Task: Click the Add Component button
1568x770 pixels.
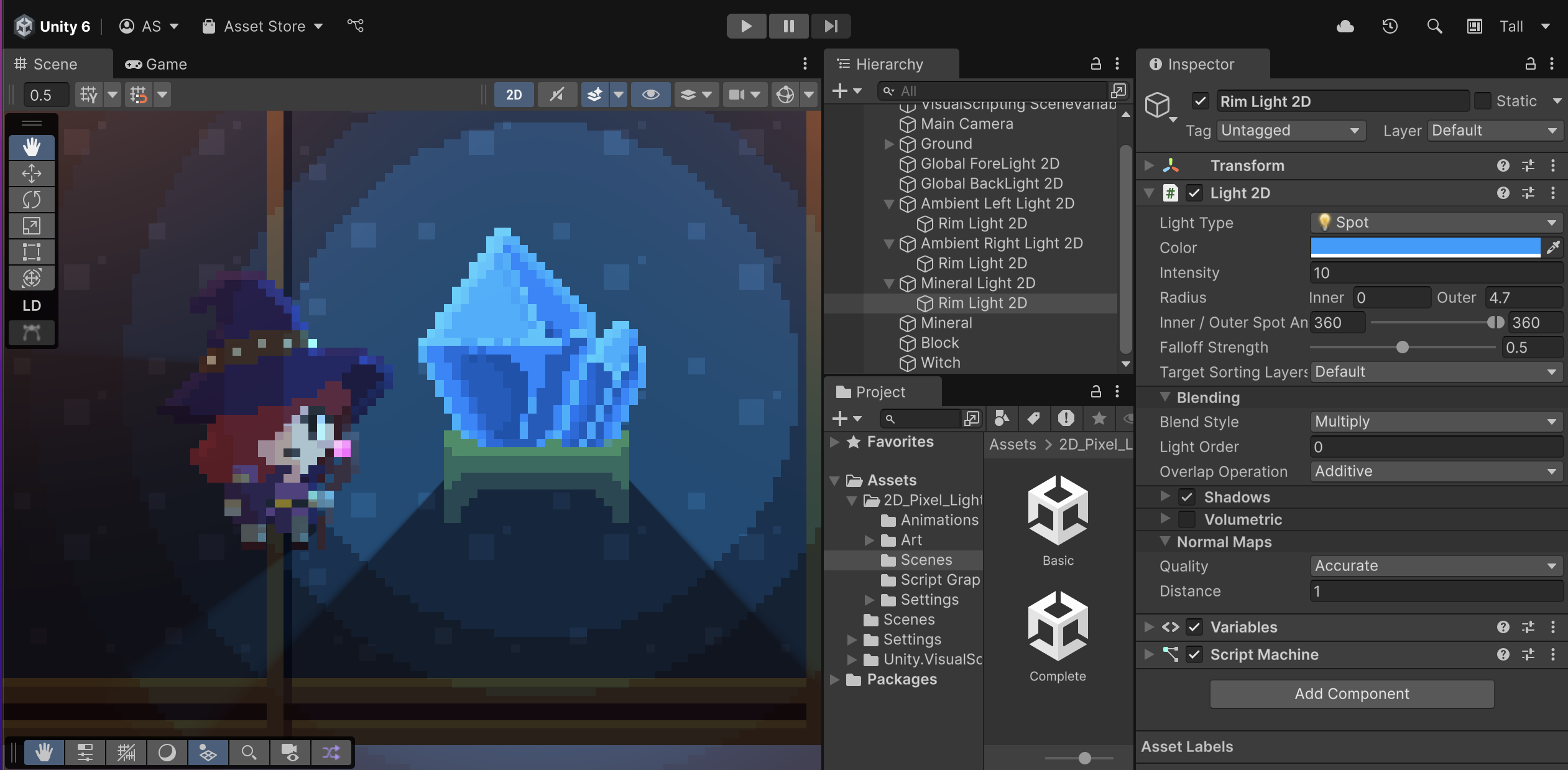Action: [x=1352, y=693]
